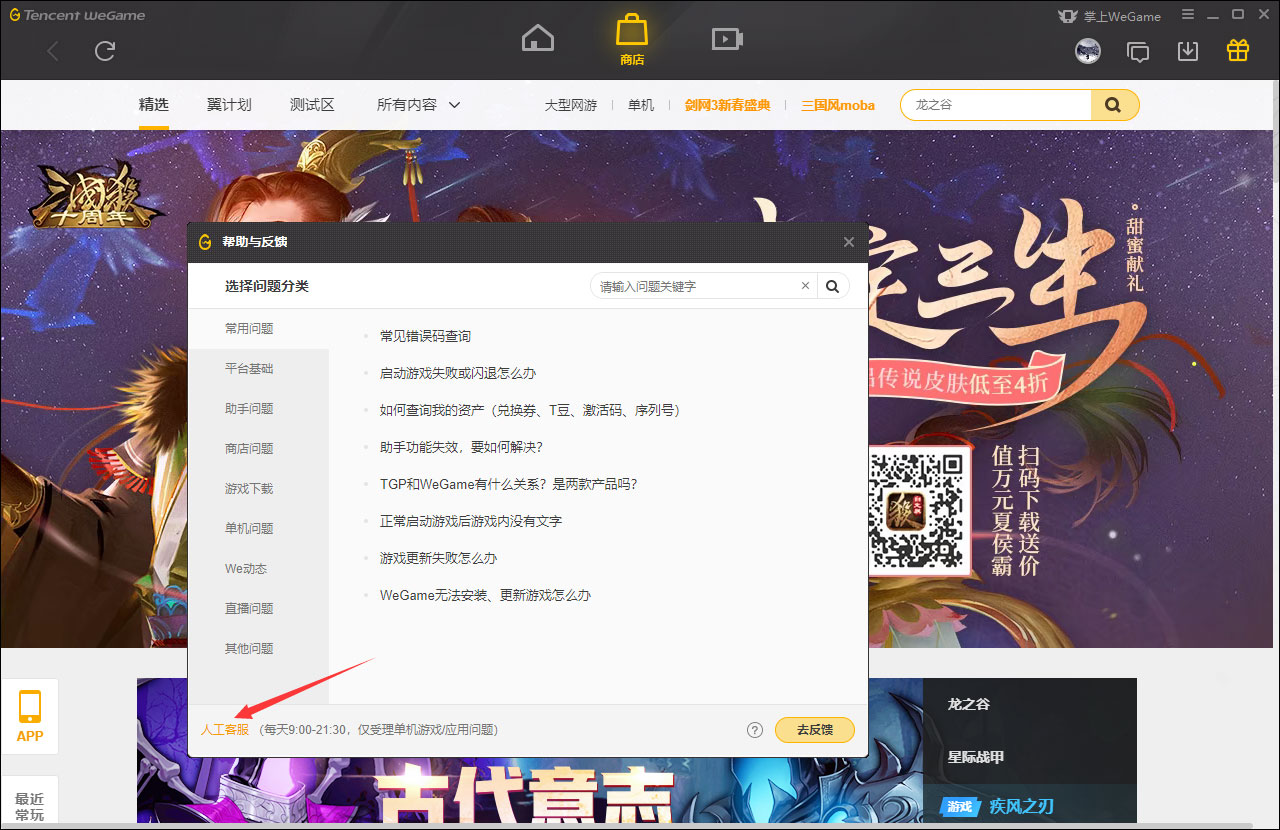Image resolution: width=1280 pixels, height=830 pixels.
Task: Switch to the 翼计划 tab
Action: (228, 104)
